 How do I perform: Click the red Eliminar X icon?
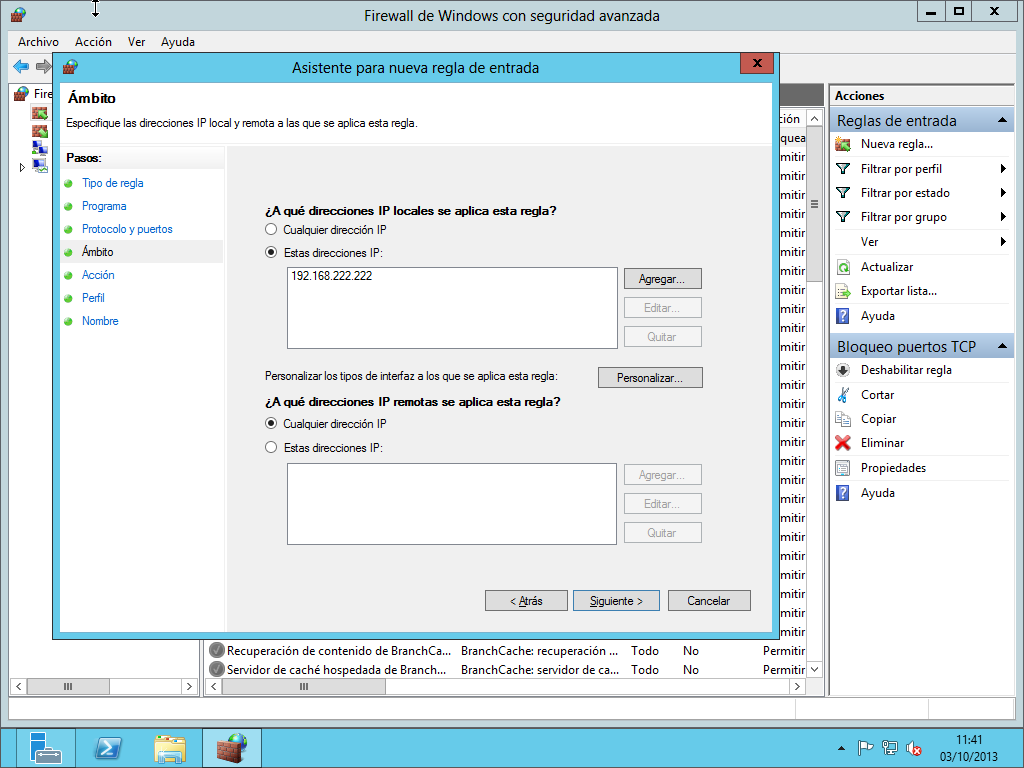(843, 443)
